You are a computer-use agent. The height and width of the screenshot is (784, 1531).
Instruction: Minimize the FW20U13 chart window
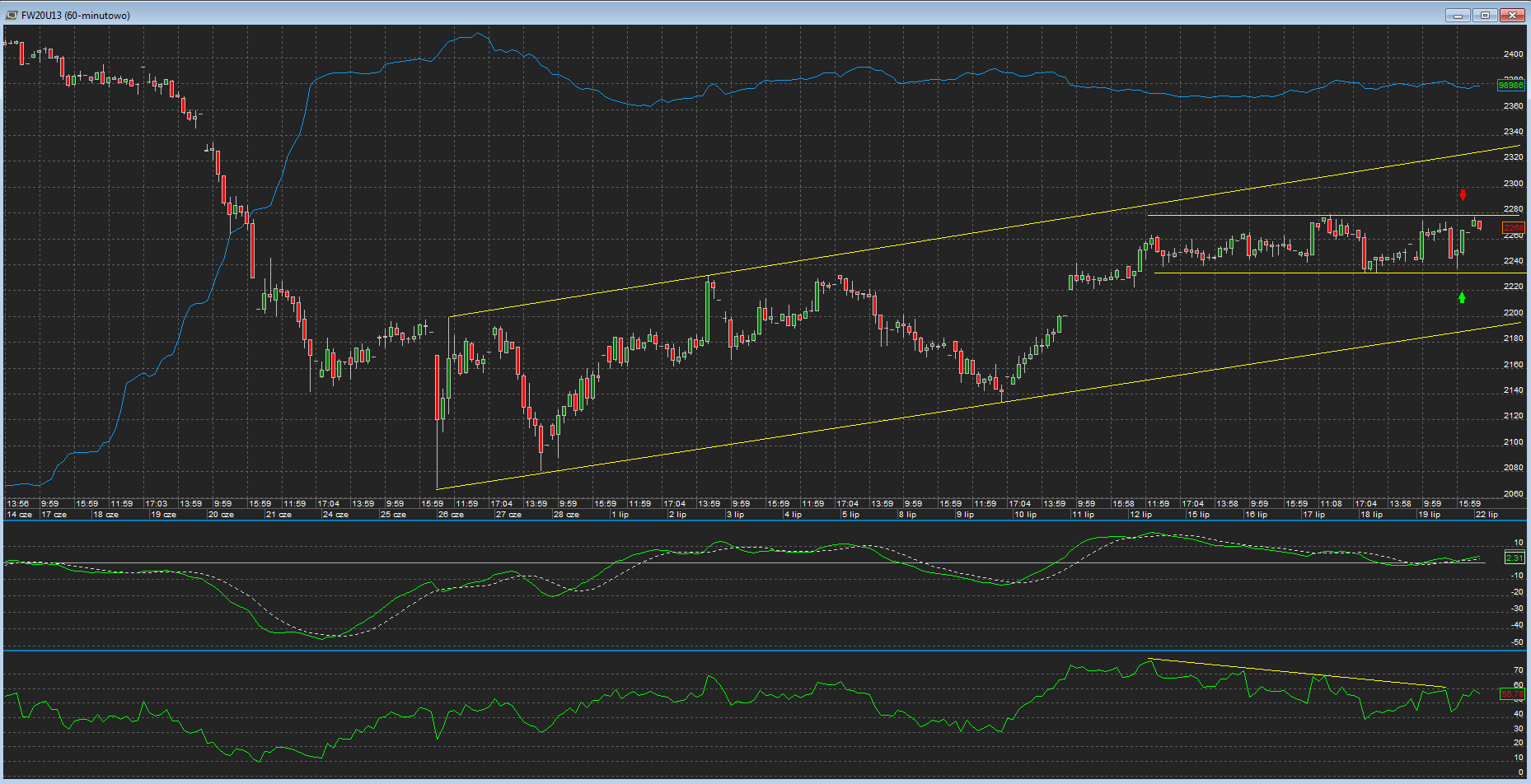1458,15
